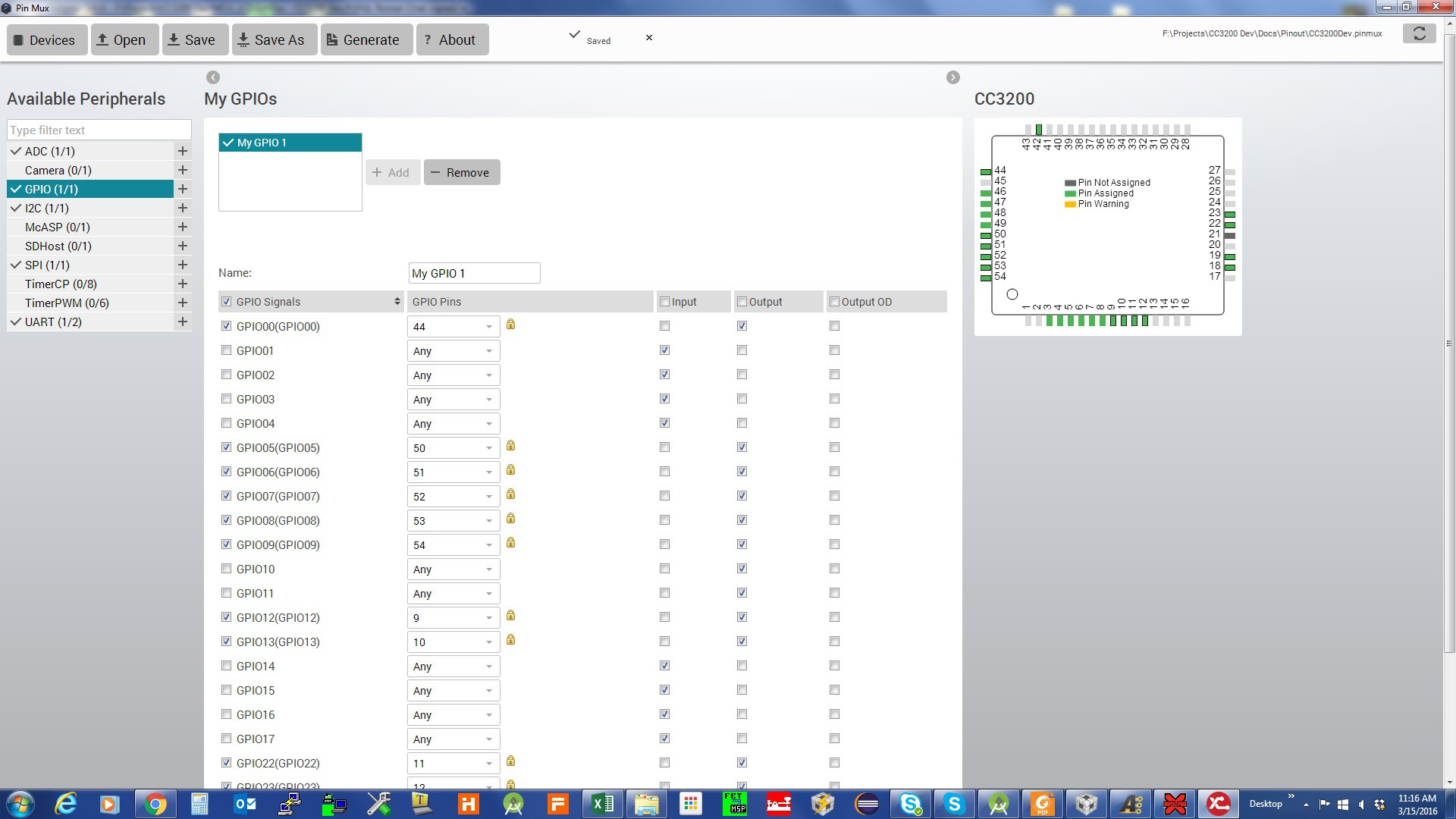Screen dimensions: 1456x819
Task: Toggle the GPIO Signals header checkbox
Action: [x=226, y=302]
